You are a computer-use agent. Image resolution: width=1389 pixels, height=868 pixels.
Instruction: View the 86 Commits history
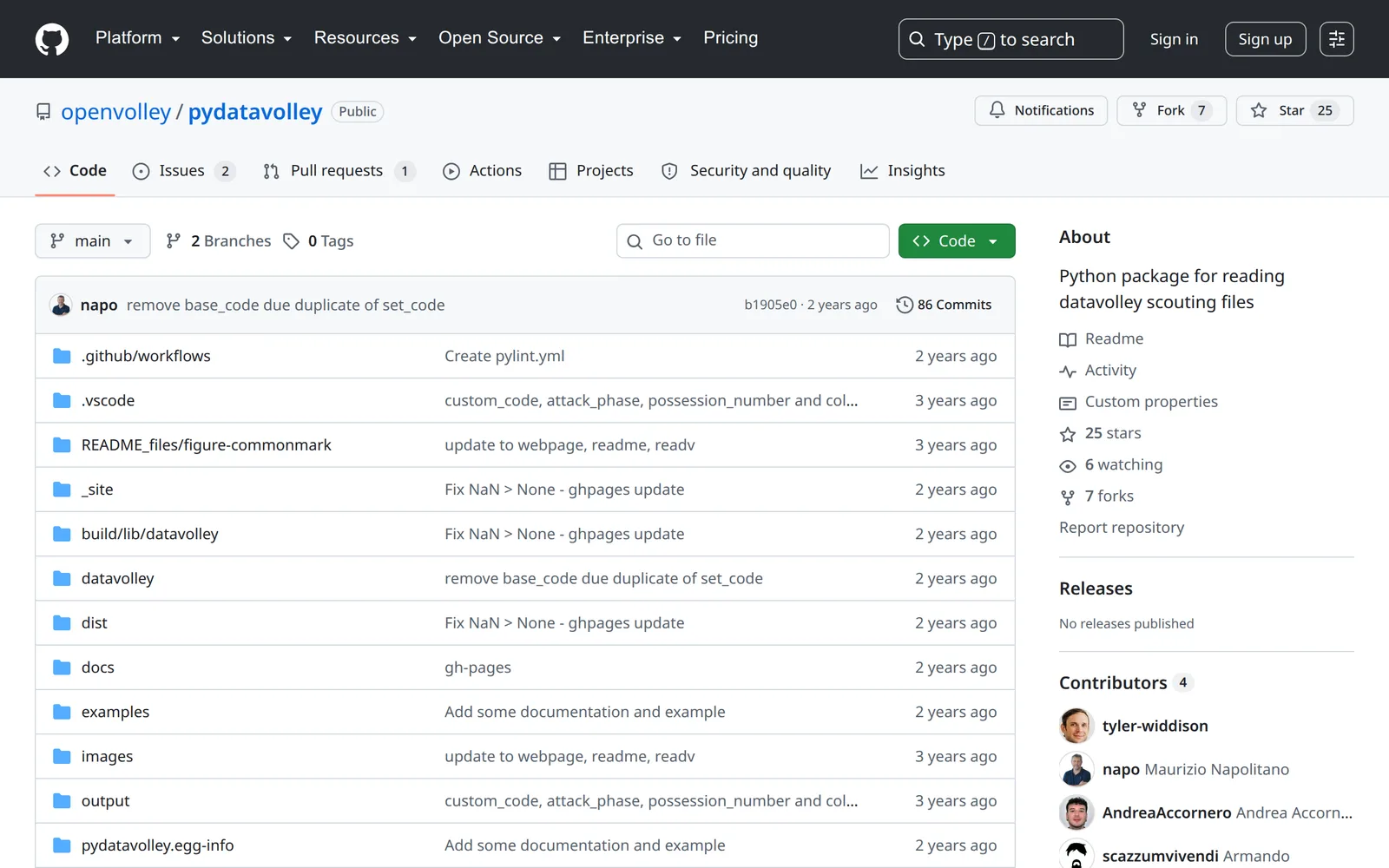[944, 305]
